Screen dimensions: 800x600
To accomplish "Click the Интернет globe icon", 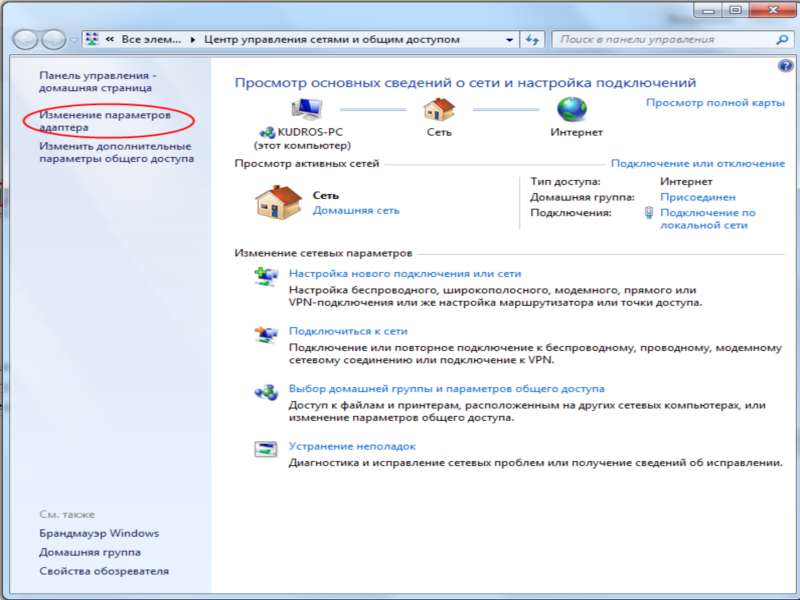I will (x=572, y=108).
